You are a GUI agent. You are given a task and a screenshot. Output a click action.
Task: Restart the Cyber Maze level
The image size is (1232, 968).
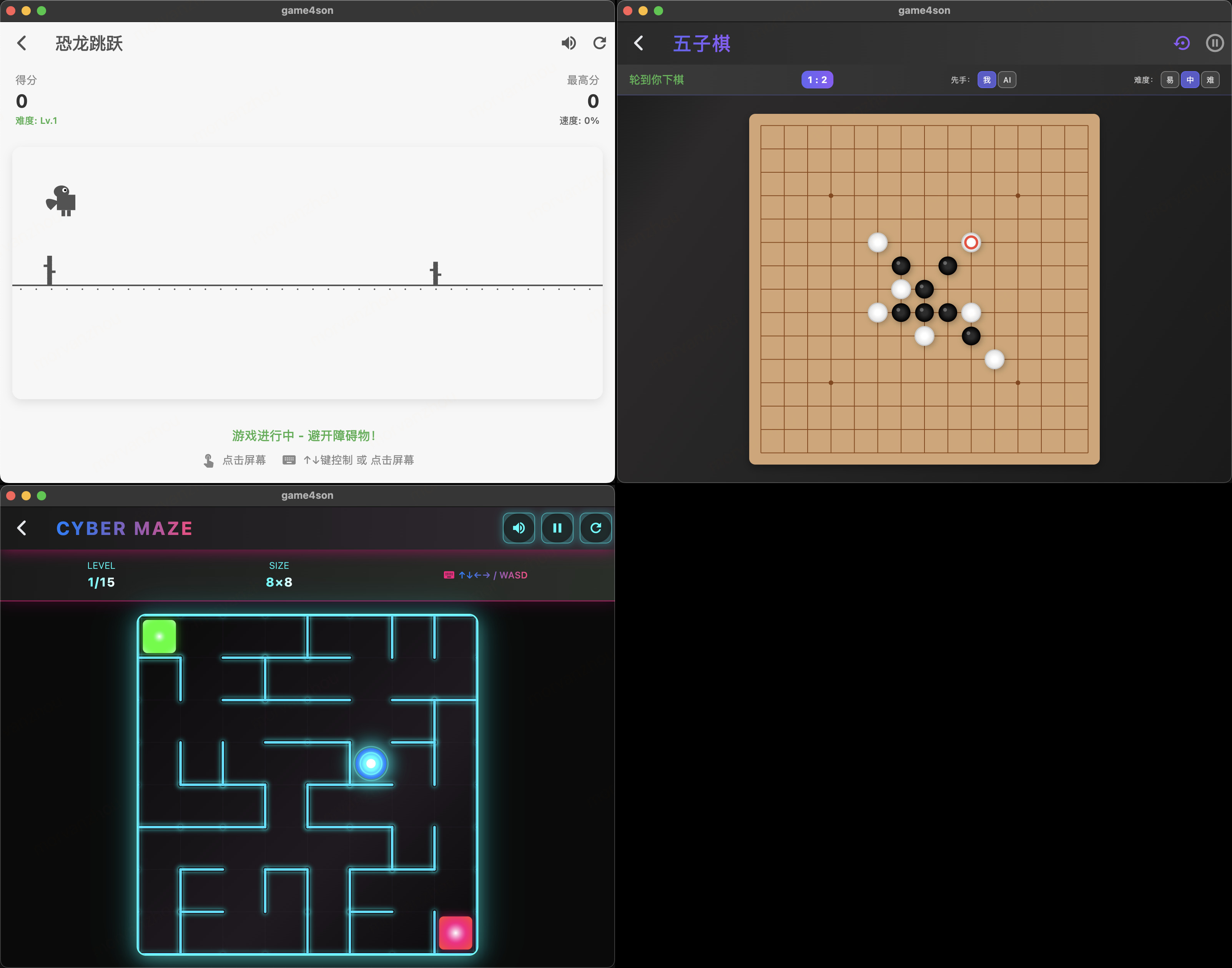[x=595, y=528]
